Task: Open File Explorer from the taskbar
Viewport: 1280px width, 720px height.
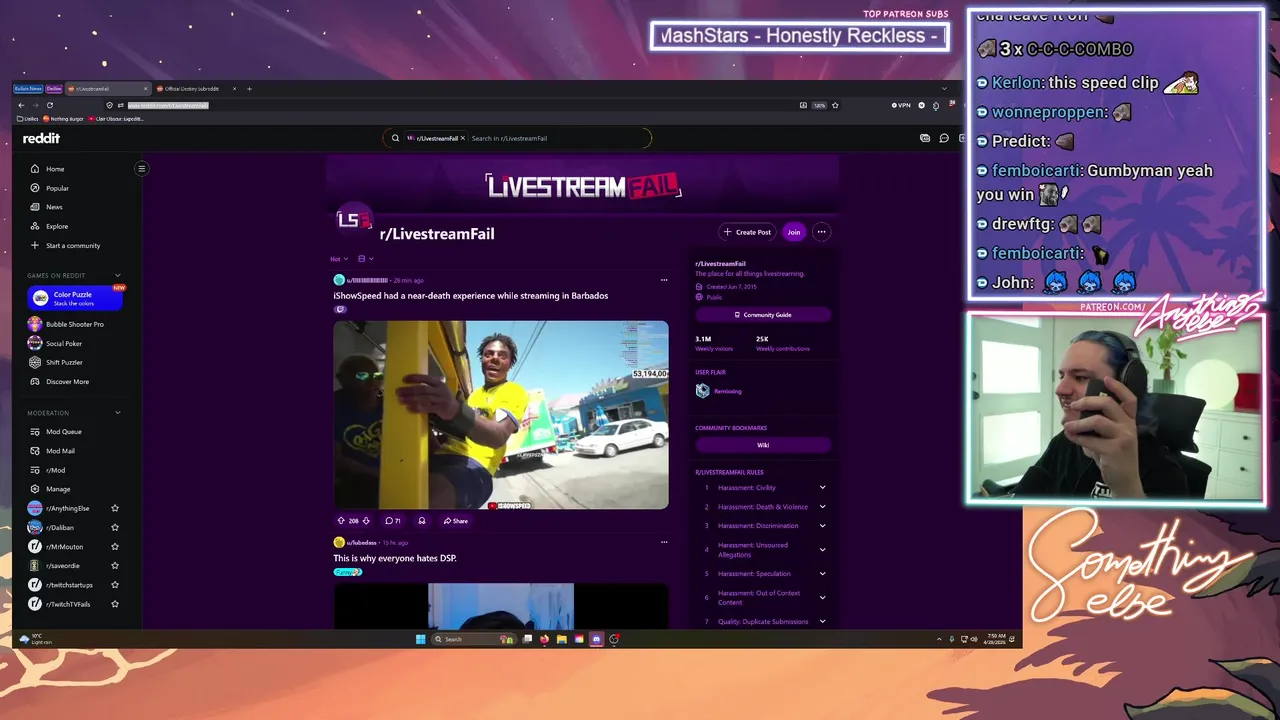Action: pos(562,639)
